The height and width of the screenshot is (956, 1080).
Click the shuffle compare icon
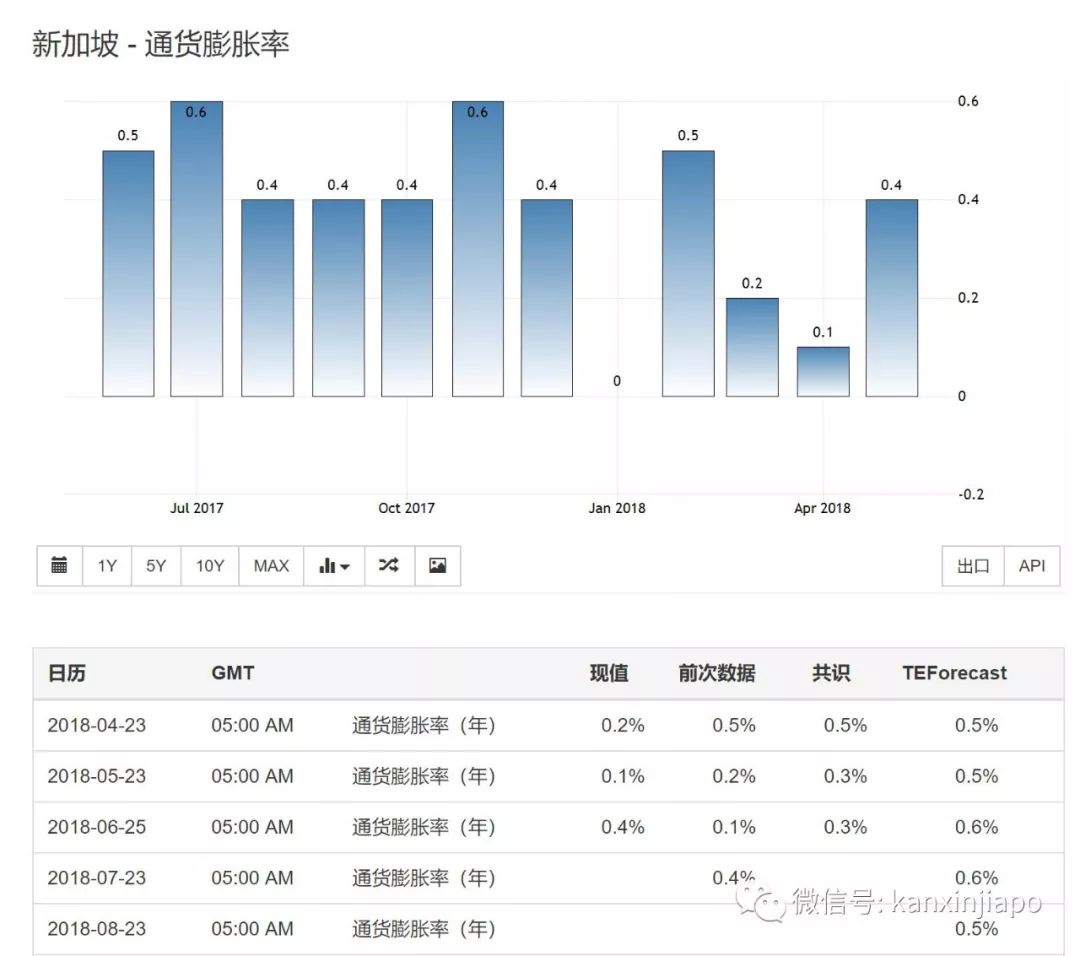pyautogui.click(x=389, y=566)
